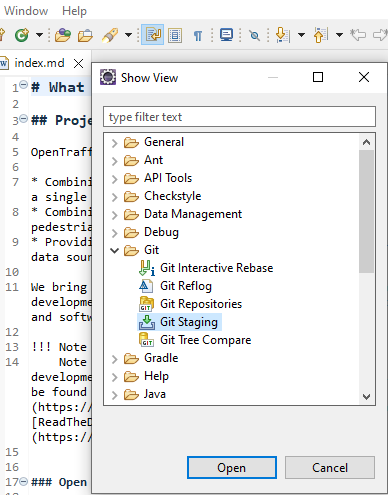Image resolution: width=388 pixels, height=495 pixels.
Task: Open the Window menu
Action: 26,11
